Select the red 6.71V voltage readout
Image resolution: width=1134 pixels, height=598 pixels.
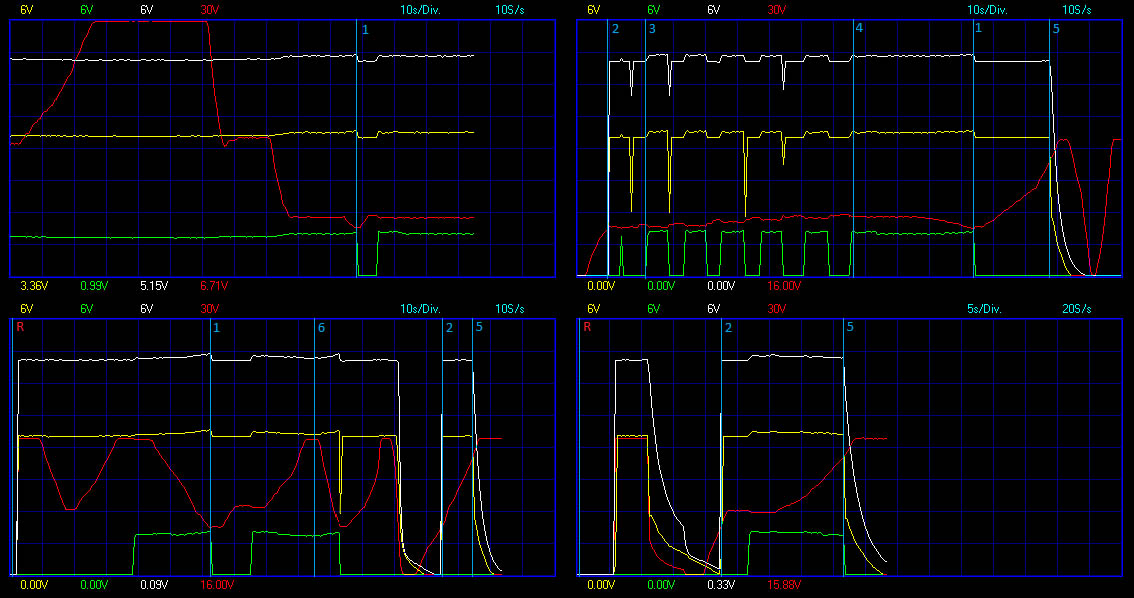pyautogui.click(x=213, y=286)
